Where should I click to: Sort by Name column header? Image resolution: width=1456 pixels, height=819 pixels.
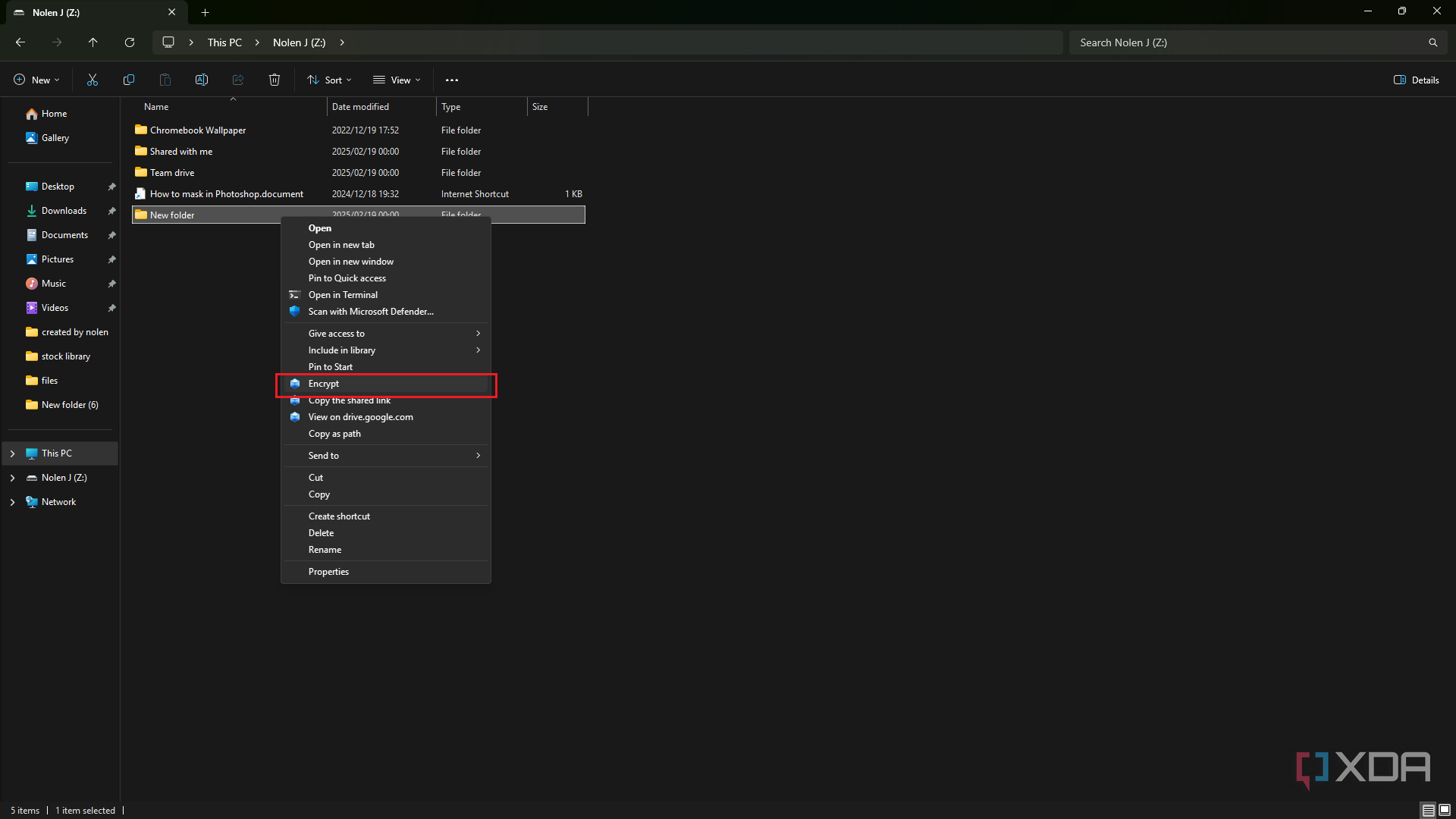(x=230, y=107)
